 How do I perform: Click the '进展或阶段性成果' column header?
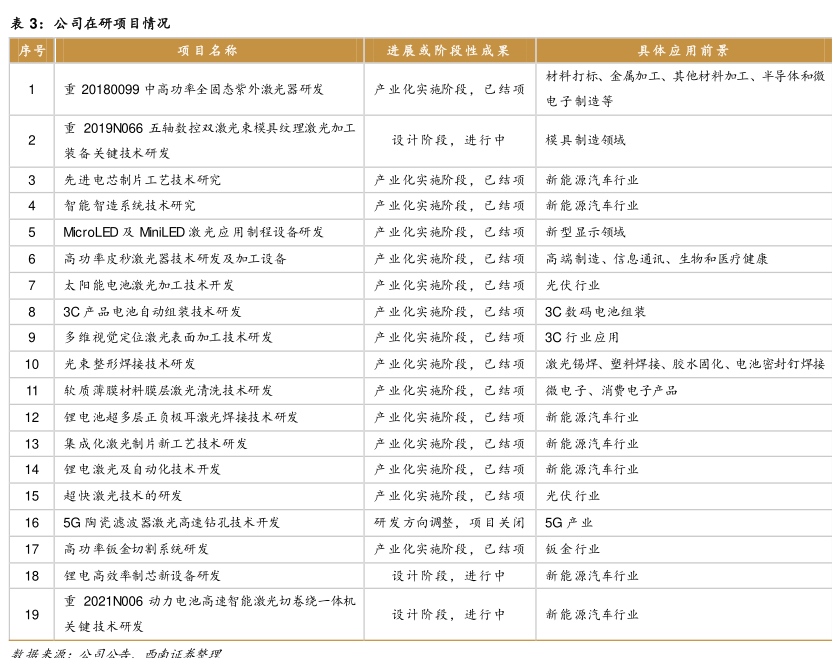448,51
